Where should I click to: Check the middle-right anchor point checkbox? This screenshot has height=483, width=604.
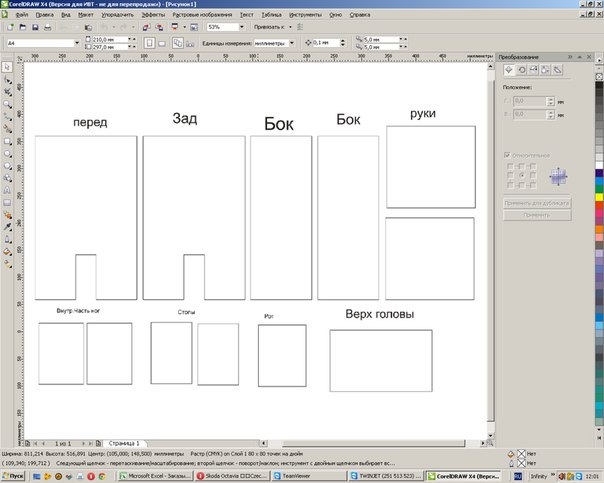532,176
